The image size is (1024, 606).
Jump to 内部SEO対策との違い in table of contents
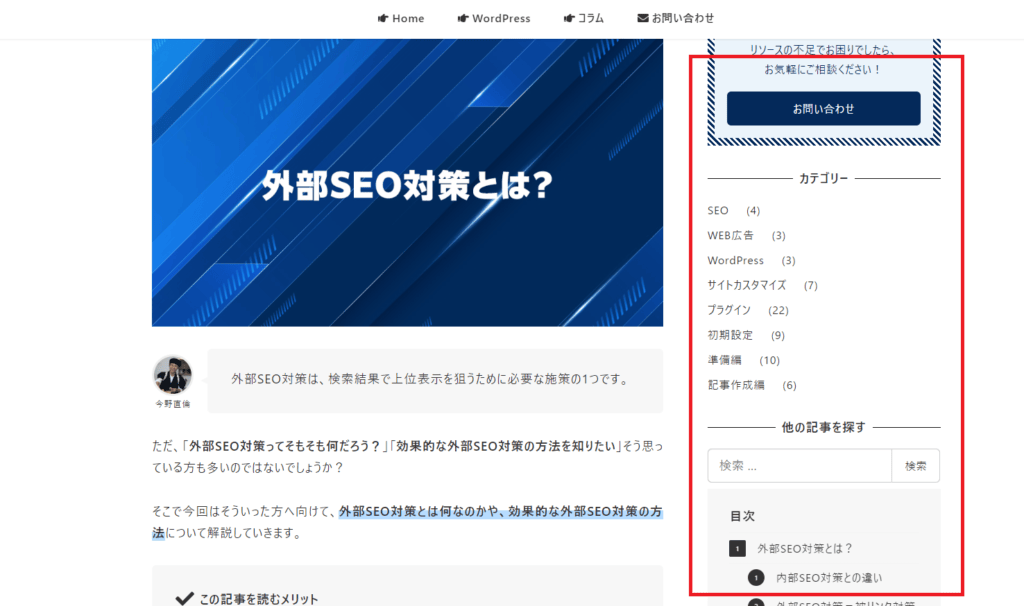829,578
